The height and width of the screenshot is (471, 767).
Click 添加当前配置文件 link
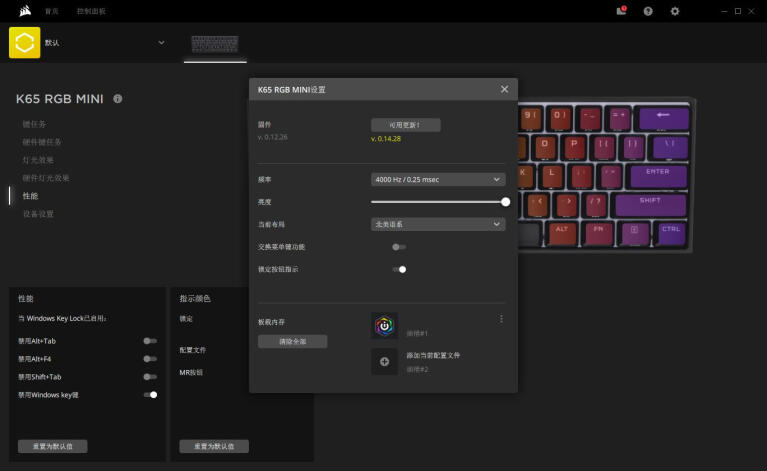433,356
